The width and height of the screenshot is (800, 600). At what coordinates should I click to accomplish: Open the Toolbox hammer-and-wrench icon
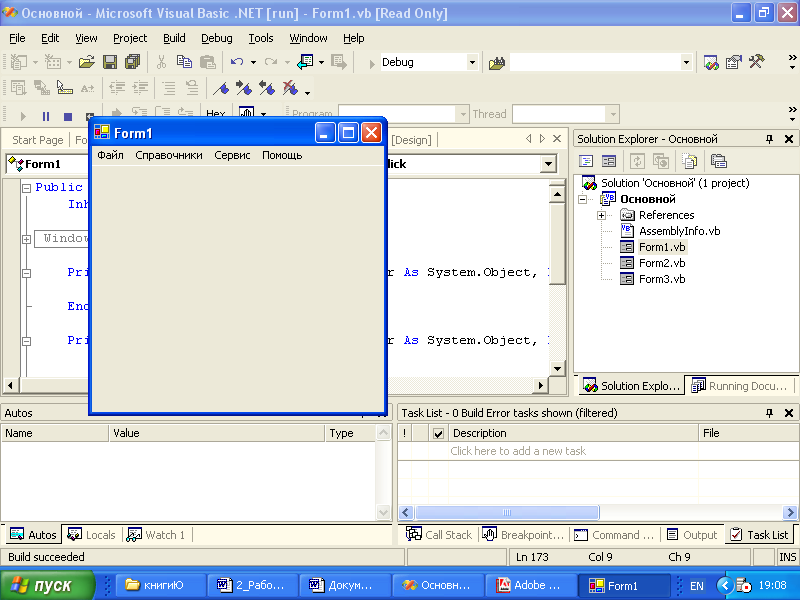click(757, 62)
